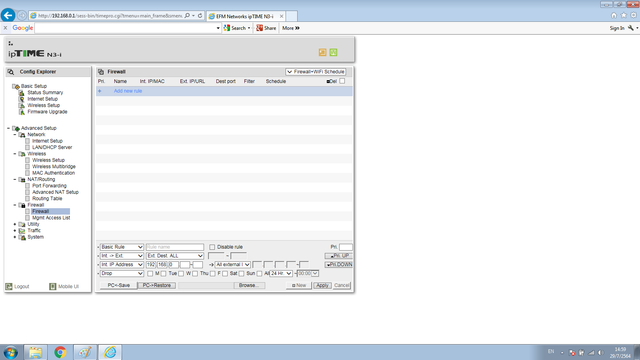Tick the Sat schedule checkbox
The image size is (640, 360).
225,273
